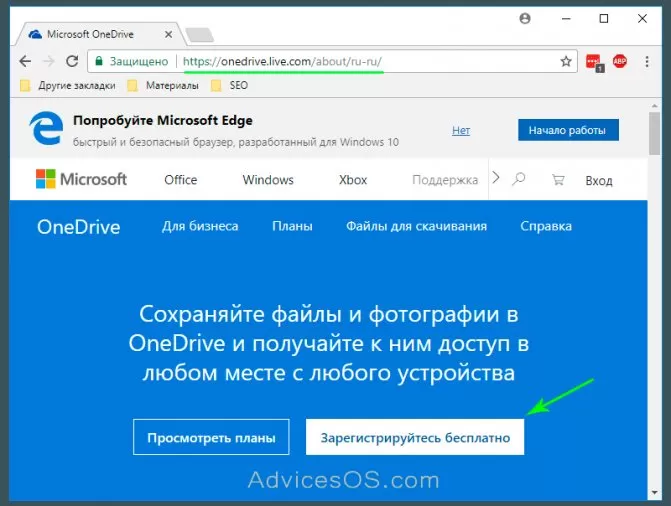This screenshot has height=506, width=671.
Task: Open the Office menu item
Action: pos(181,180)
